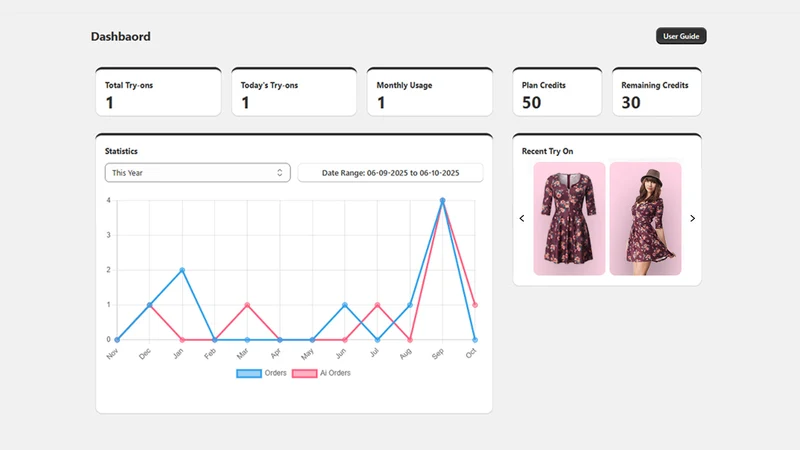The image size is (800, 450).
Task: Click the Statistics section title
Action: pyautogui.click(x=121, y=151)
